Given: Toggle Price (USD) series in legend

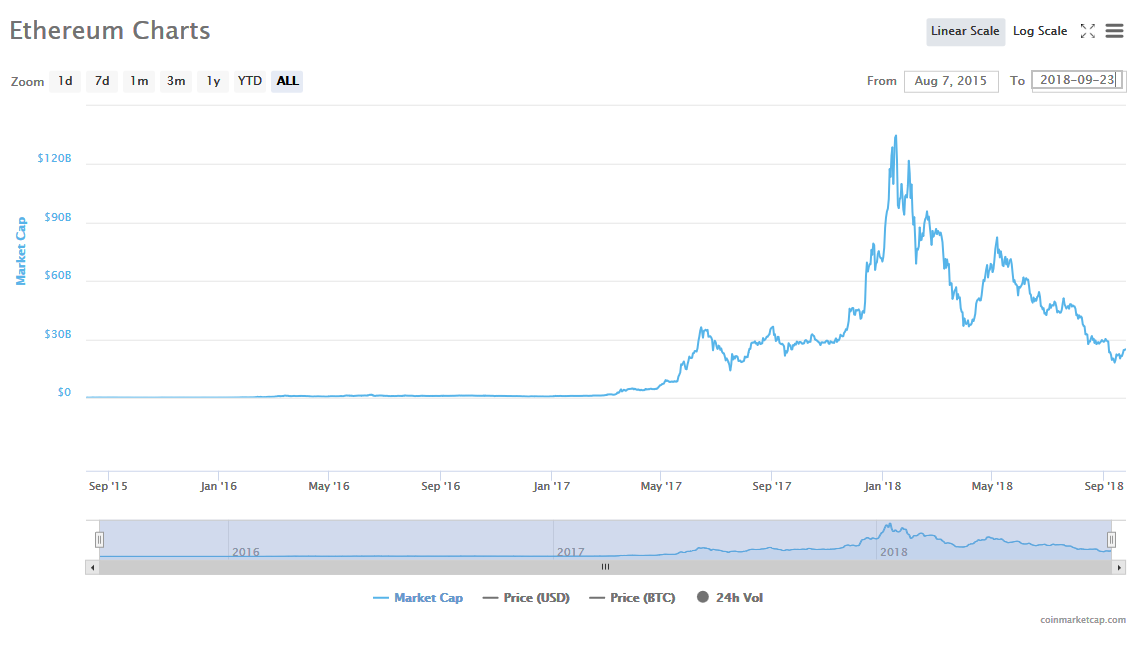Looking at the screenshot, I should (526, 598).
